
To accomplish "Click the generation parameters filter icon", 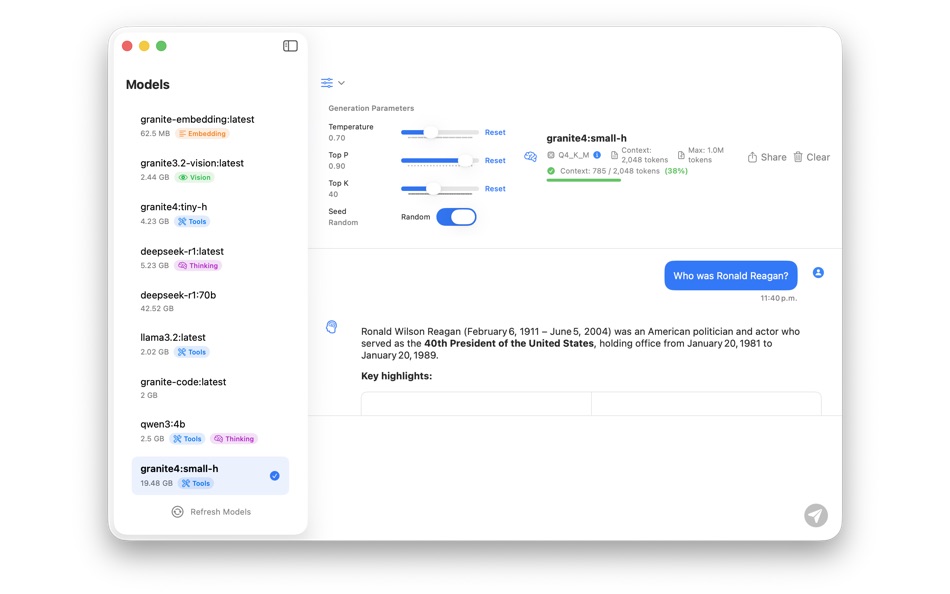I will pos(327,83).
